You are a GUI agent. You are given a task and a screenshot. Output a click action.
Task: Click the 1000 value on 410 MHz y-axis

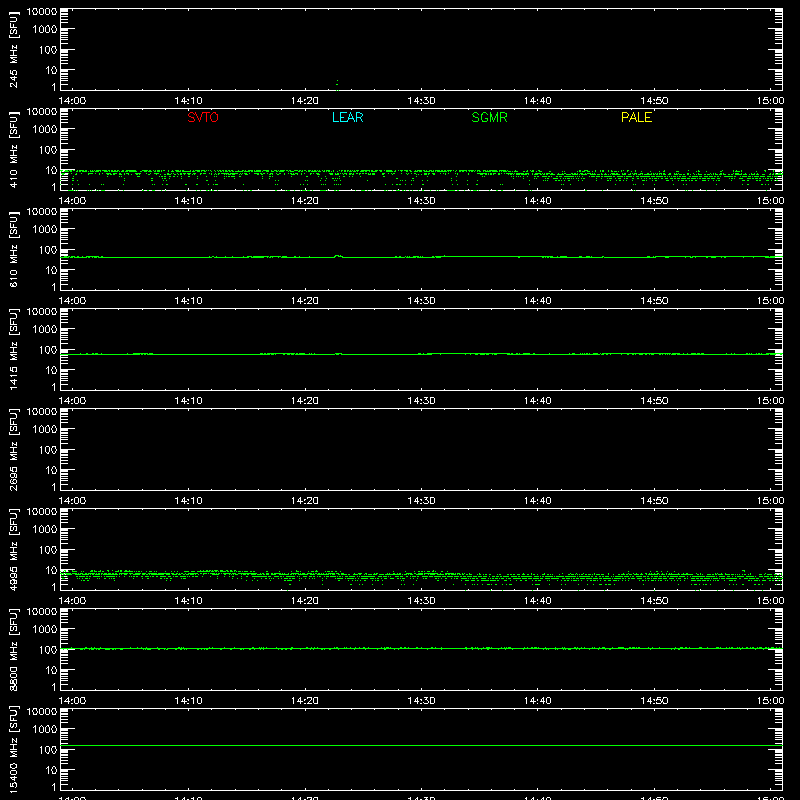(x=45, y=130)
